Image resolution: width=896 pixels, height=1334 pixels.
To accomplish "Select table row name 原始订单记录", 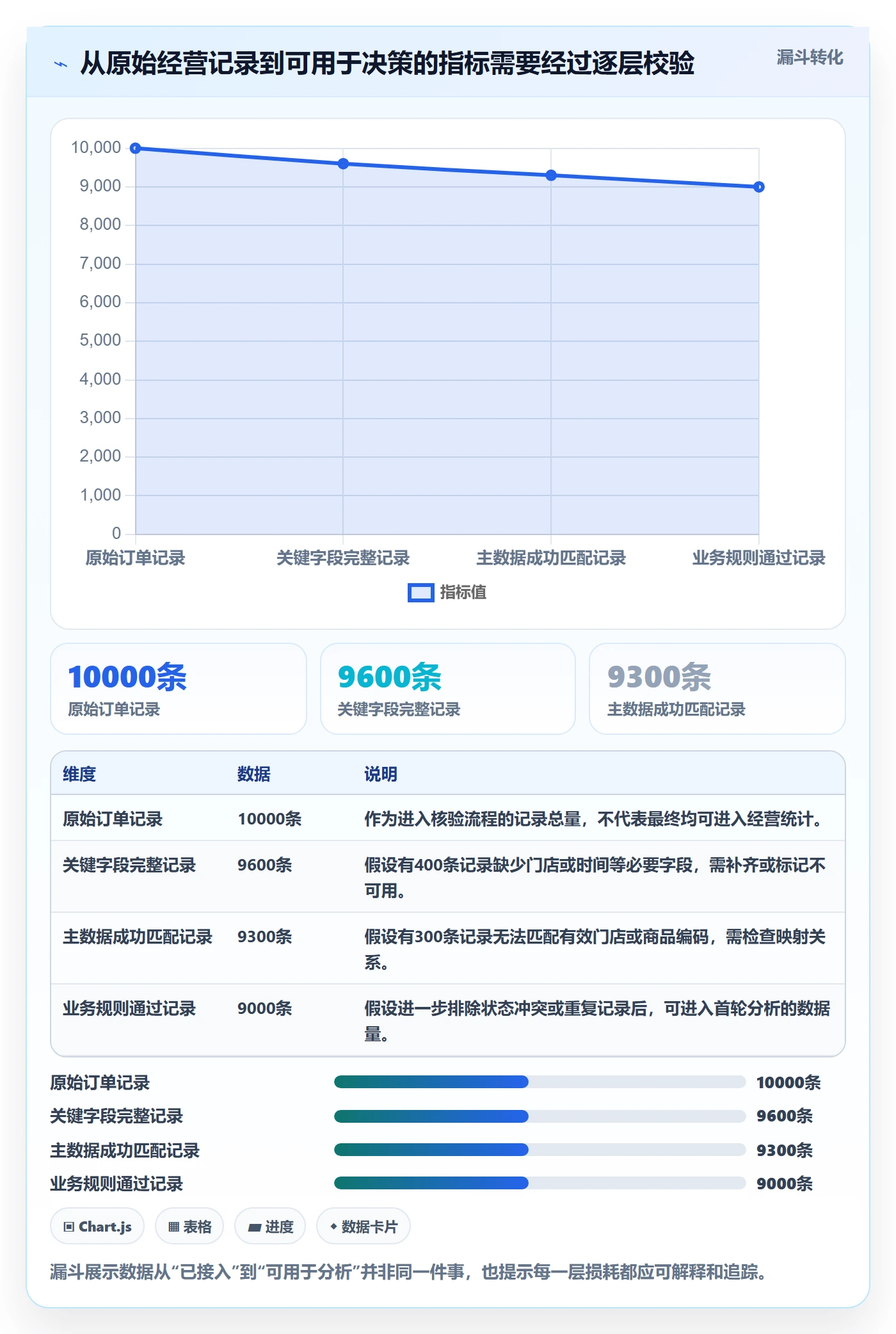I will tap(113, 819).
